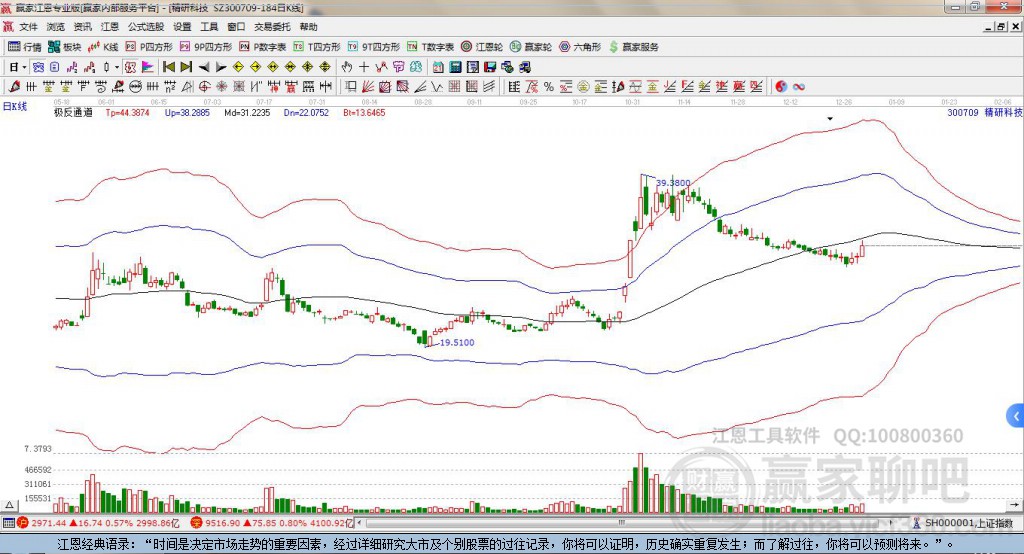Image resolution: width=1024 pixels, height=554 pixels.
Task: Open the P四方形 tool
Action: pos(149,47)
